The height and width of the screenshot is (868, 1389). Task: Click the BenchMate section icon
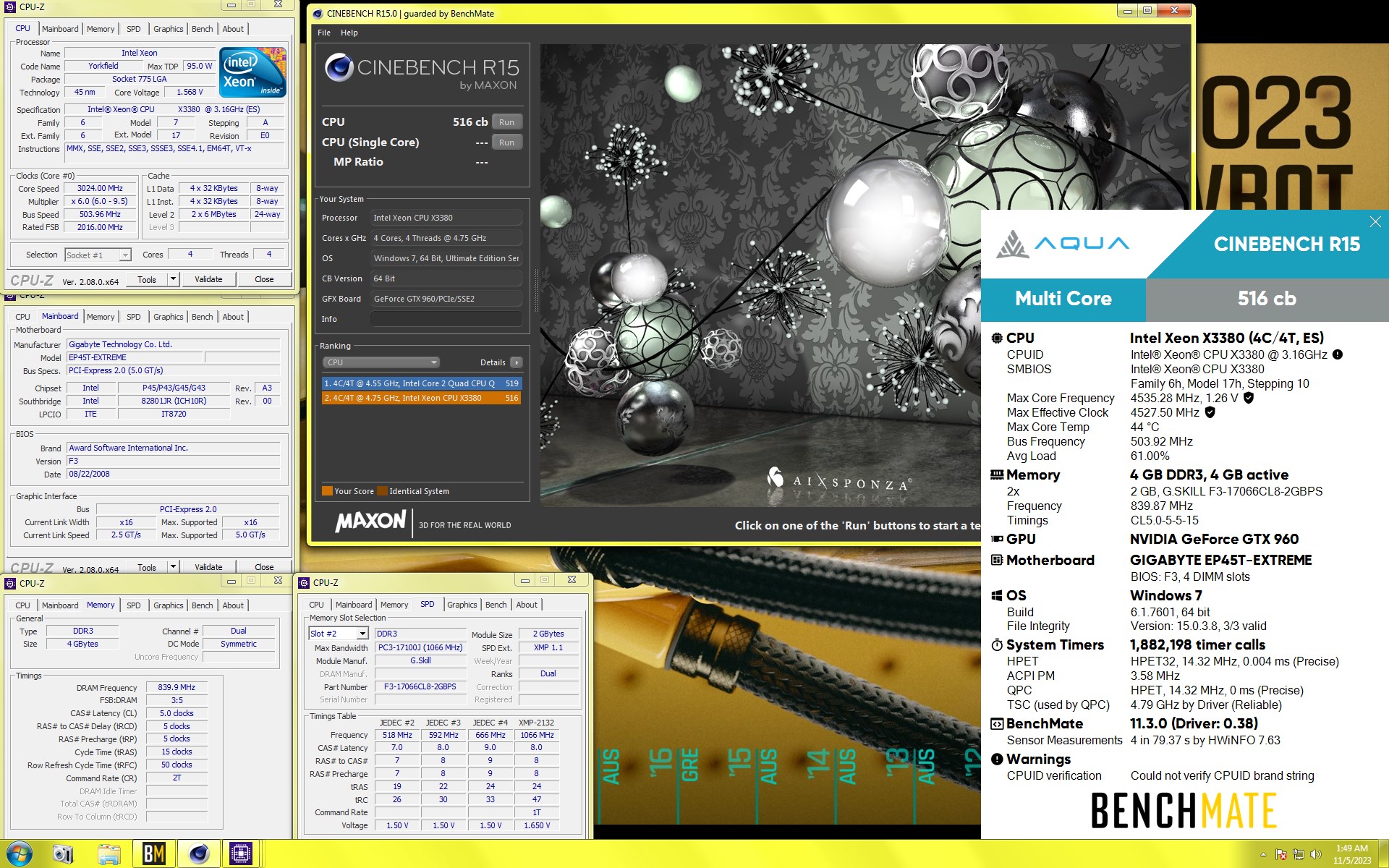(x=997, y=723)
